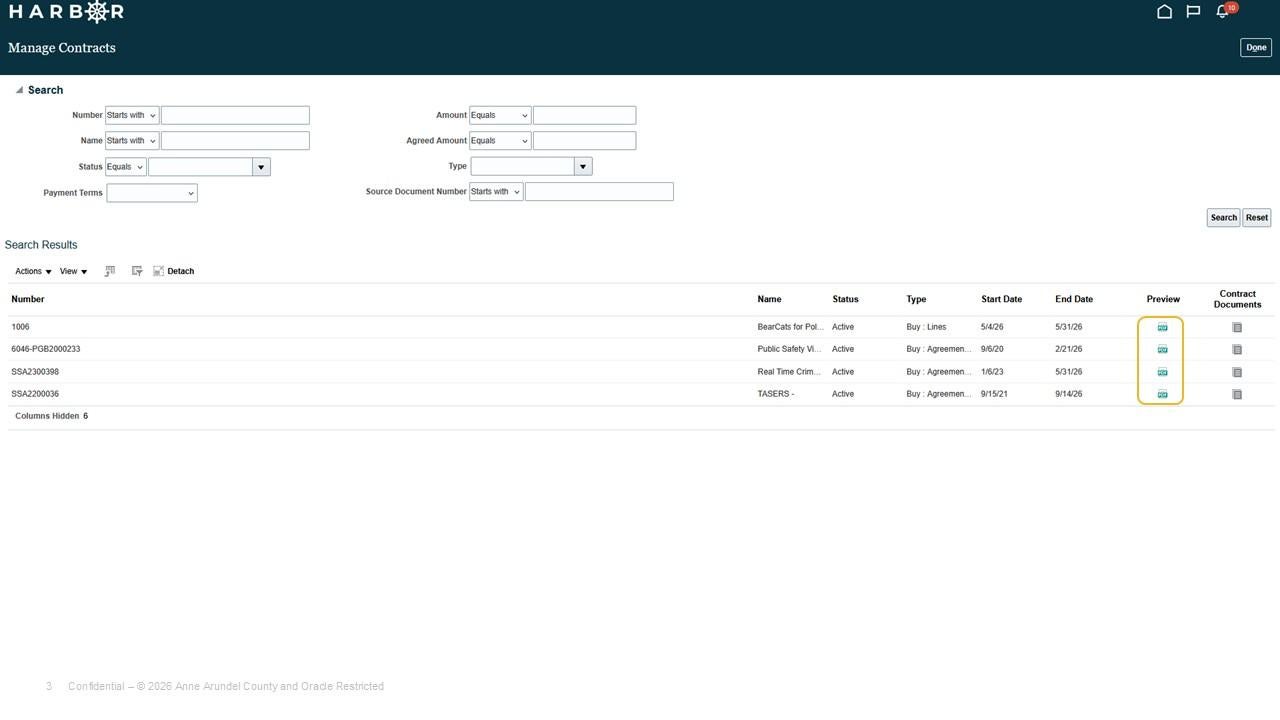Image resolution: width=1280 pixels, height=720 pixels.
Task: Open the Home icon in header
Action: click(1164, 12)
